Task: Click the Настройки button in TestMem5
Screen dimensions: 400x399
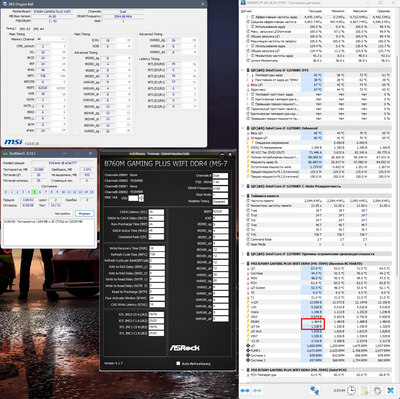Action: point(62,213)
